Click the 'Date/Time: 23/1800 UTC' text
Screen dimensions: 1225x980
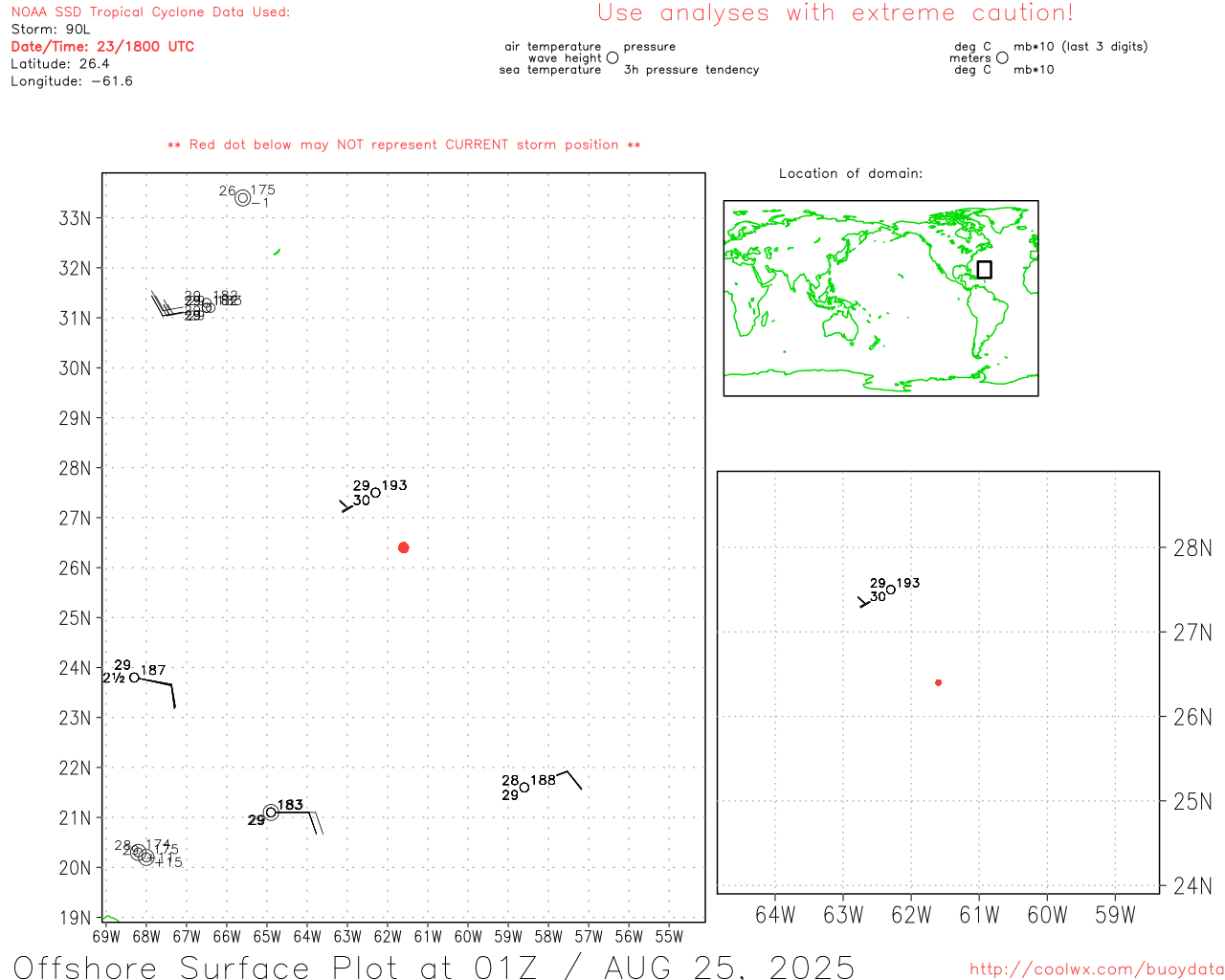point(102,46)
